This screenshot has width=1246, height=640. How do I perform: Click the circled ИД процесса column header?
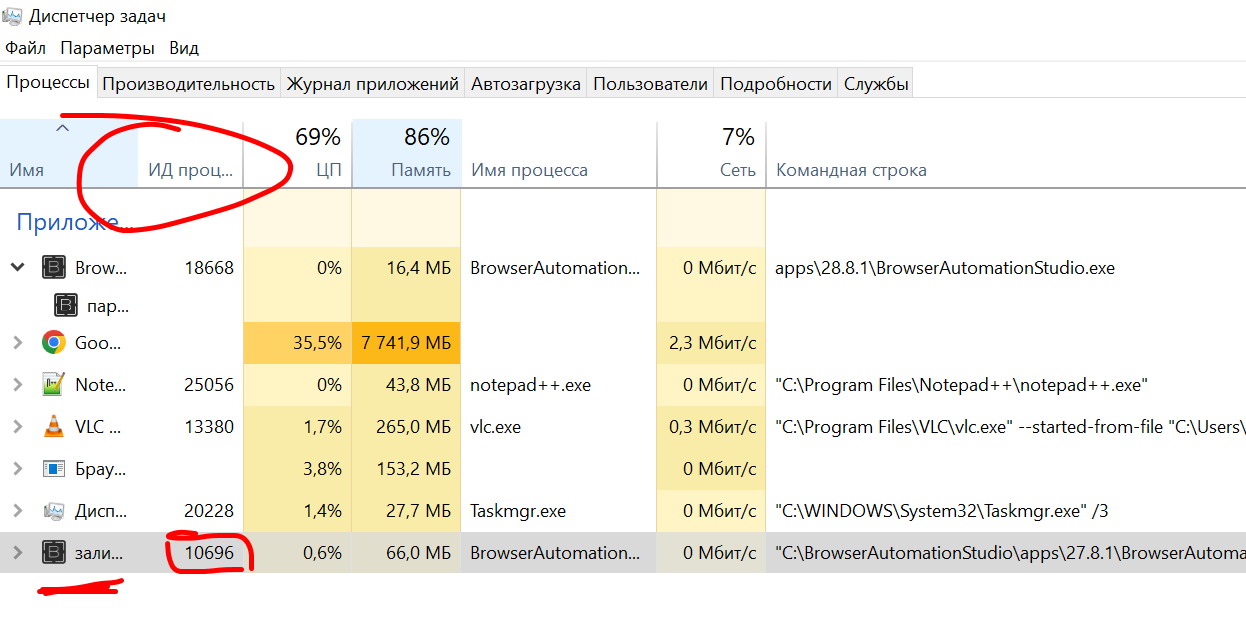[x=190, y=170]
